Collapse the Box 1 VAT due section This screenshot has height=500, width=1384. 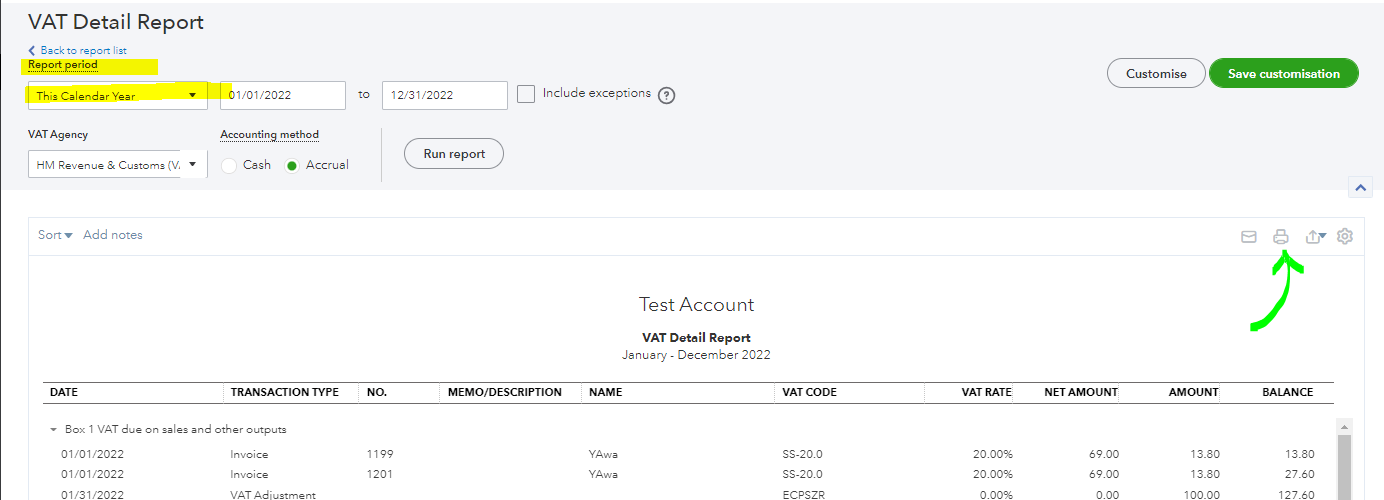[x=54, y=430]
